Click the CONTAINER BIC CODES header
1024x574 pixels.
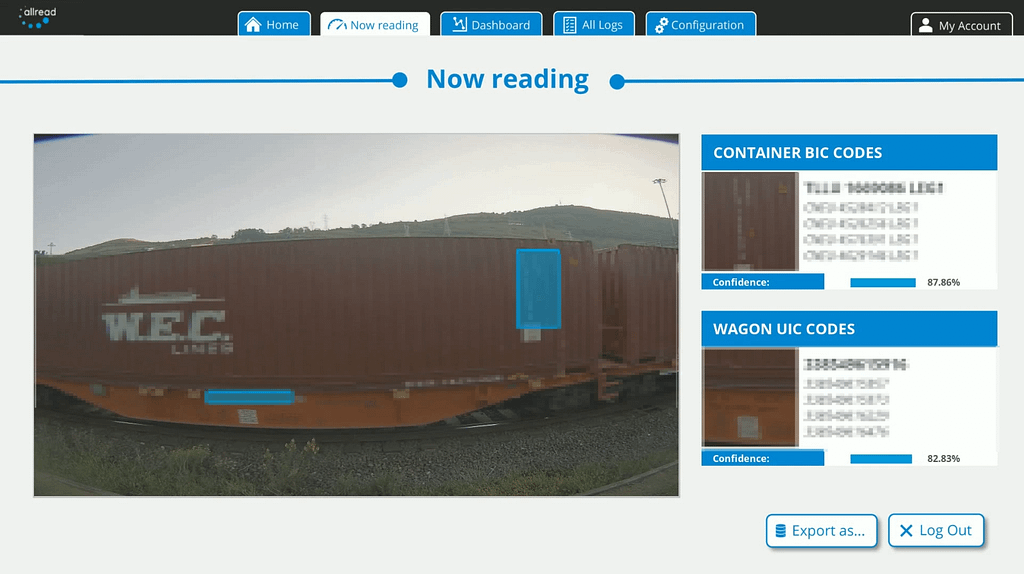pos(849,153)
